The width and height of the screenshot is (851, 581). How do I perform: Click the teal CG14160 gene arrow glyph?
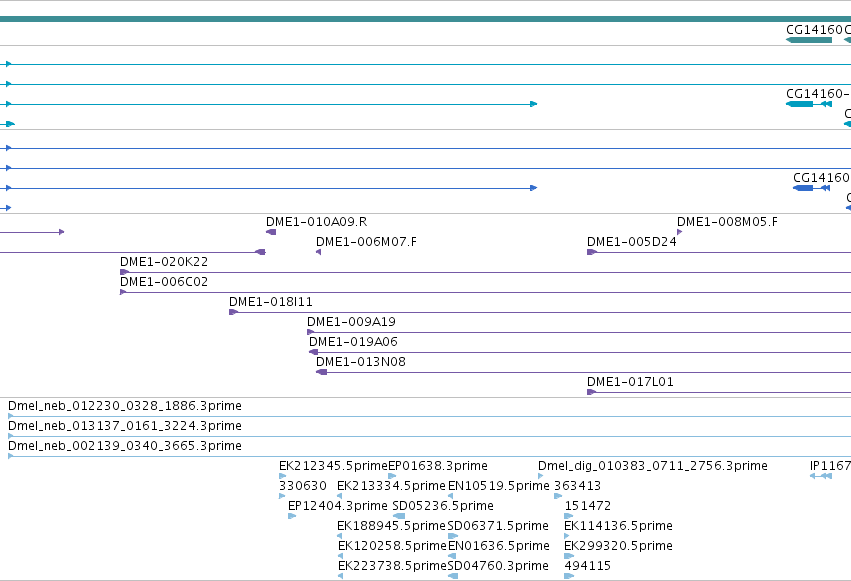coord(809,40)
